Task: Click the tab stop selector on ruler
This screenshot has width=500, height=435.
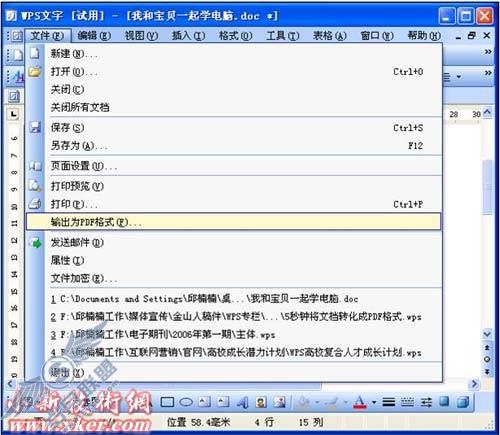Action: (13, 114)
